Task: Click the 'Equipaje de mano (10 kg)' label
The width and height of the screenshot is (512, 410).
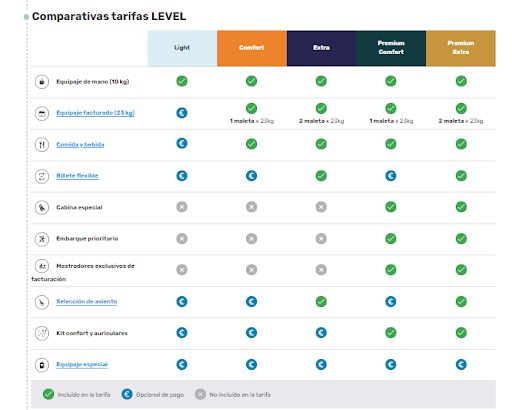Action: click(93, 82)
